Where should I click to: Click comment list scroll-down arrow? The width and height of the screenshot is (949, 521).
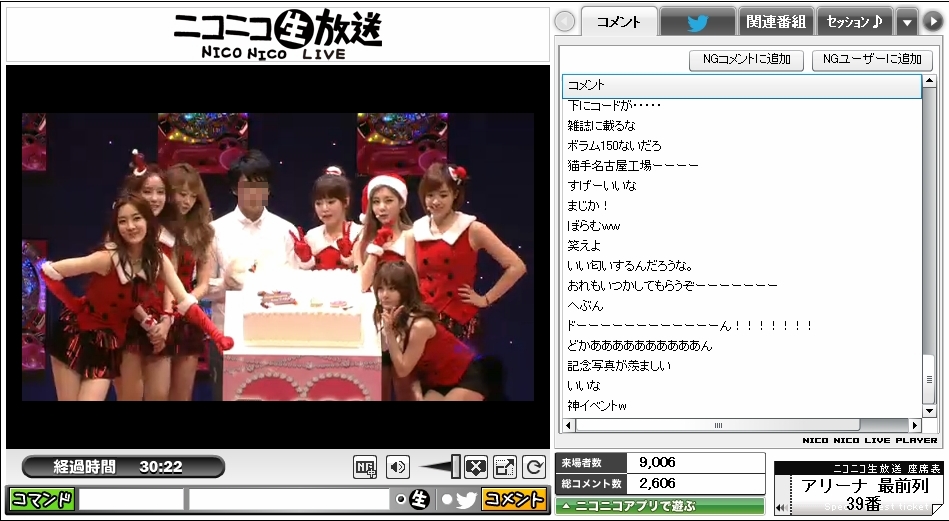coord(929,410)
